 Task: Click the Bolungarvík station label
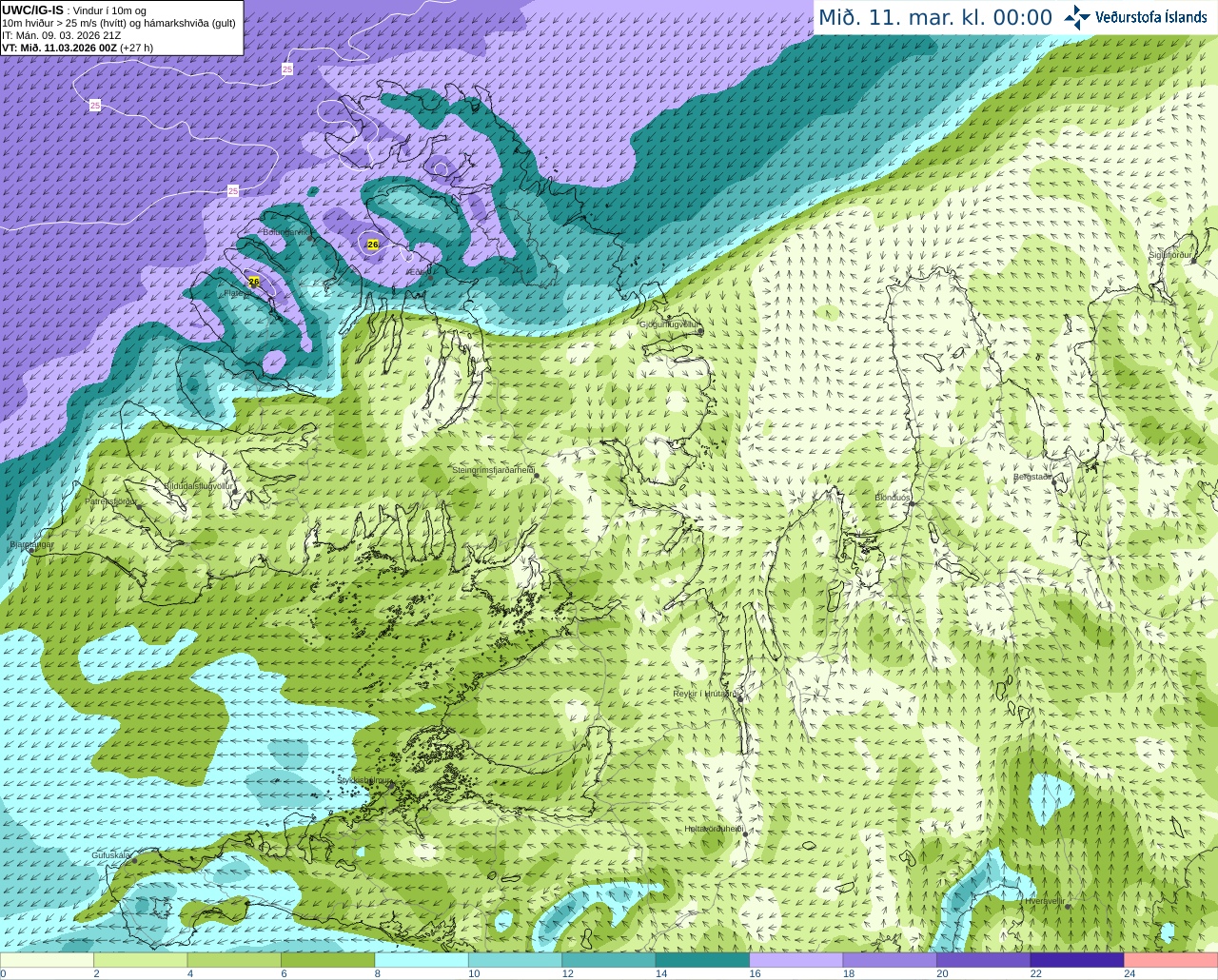tap(286, 231)
